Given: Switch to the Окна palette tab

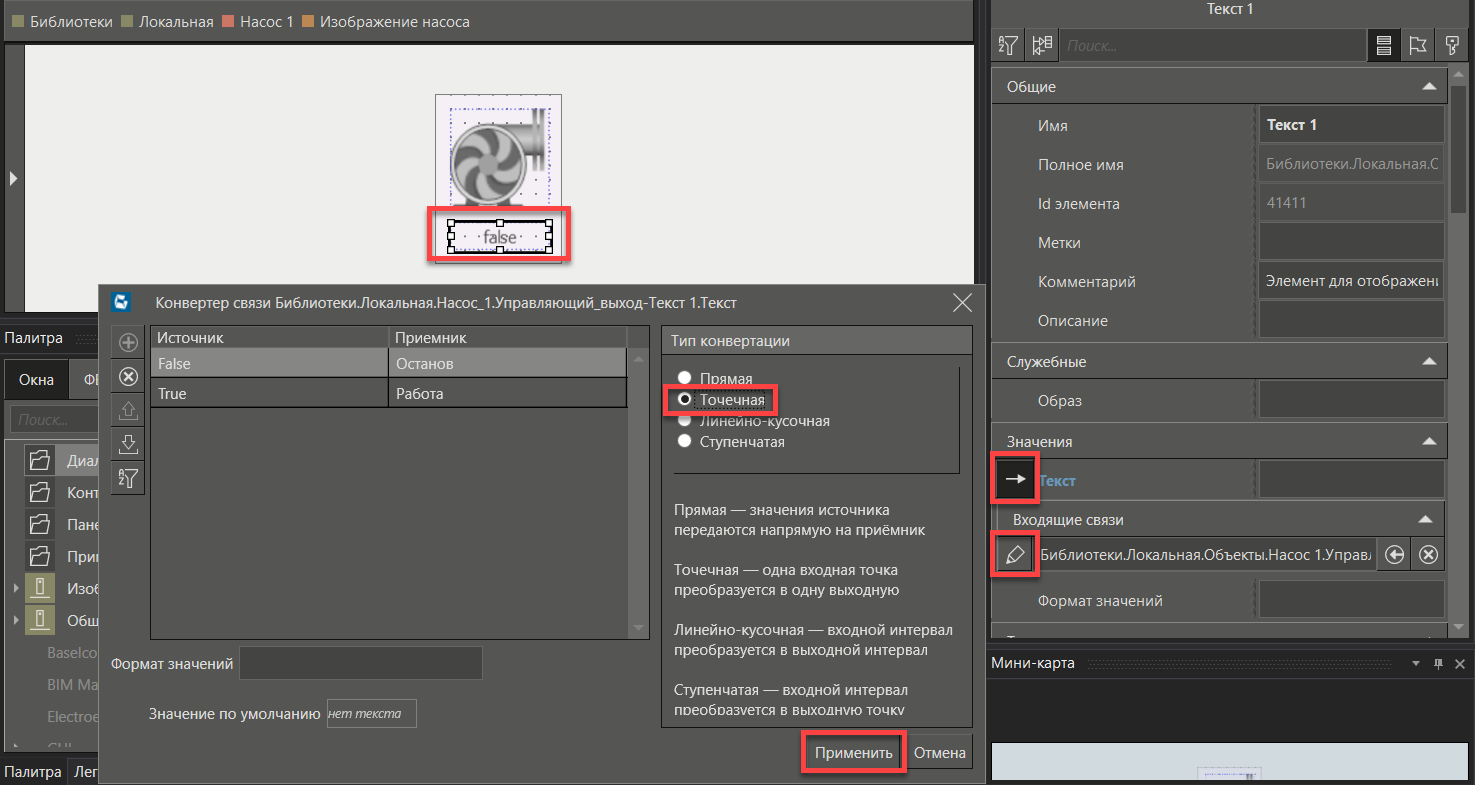Looking at the screenshot, I should tap(36, 380).
